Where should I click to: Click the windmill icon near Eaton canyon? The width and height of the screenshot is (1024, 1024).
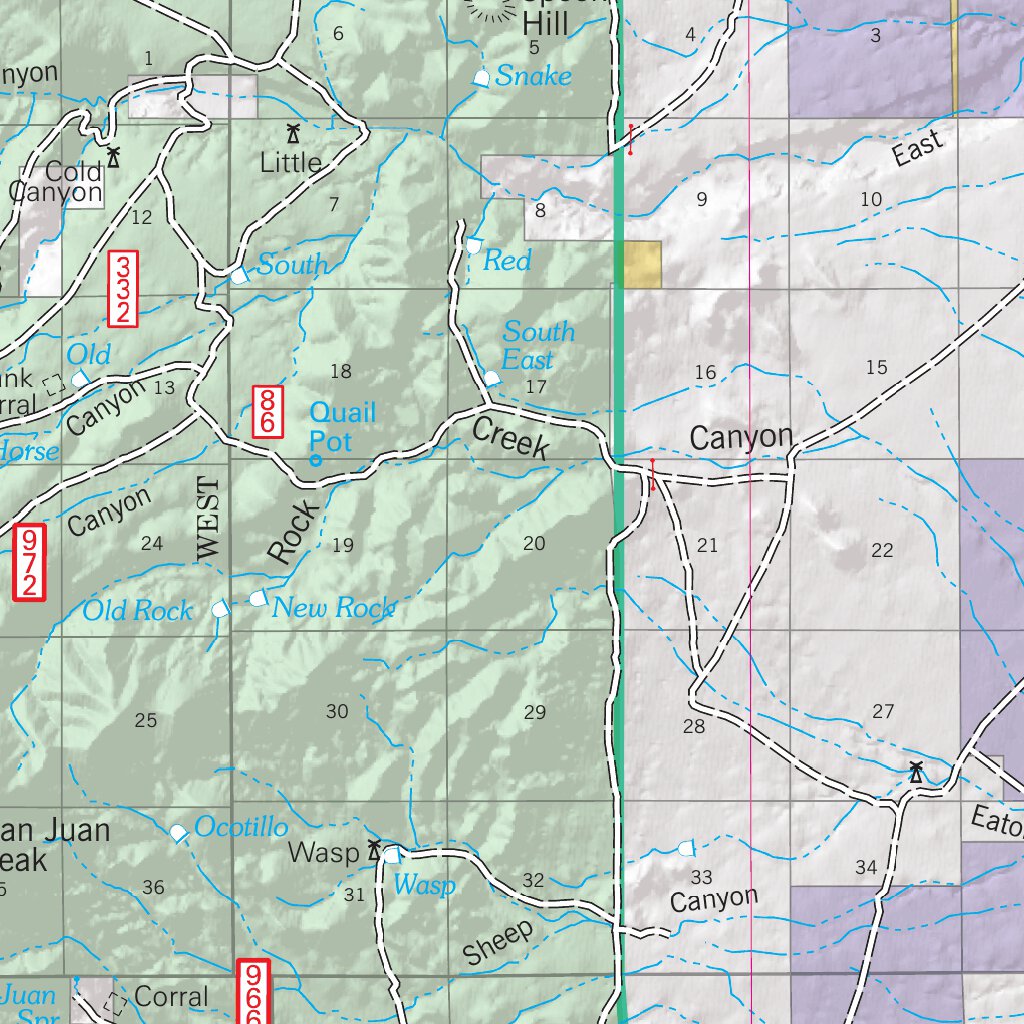[x=915, y=770]
